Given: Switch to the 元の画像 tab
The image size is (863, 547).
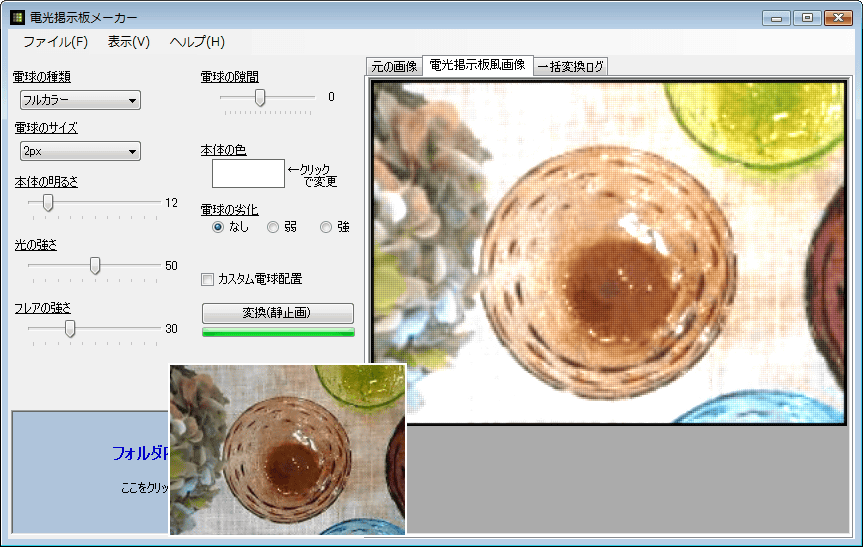Looking at the screenshot, I should [394, 67].
